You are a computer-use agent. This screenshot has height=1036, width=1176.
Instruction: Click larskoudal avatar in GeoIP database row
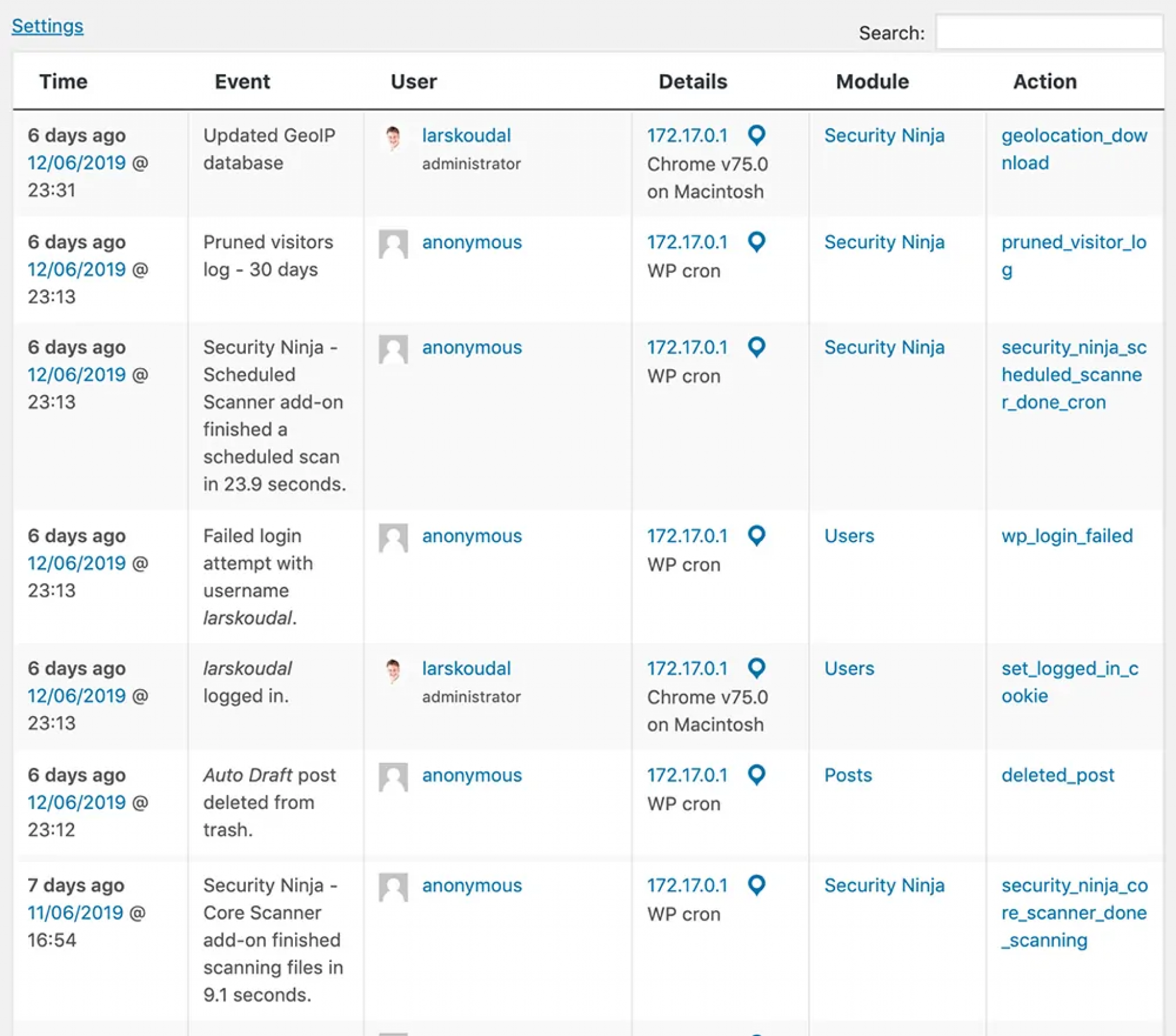[393, 138]
